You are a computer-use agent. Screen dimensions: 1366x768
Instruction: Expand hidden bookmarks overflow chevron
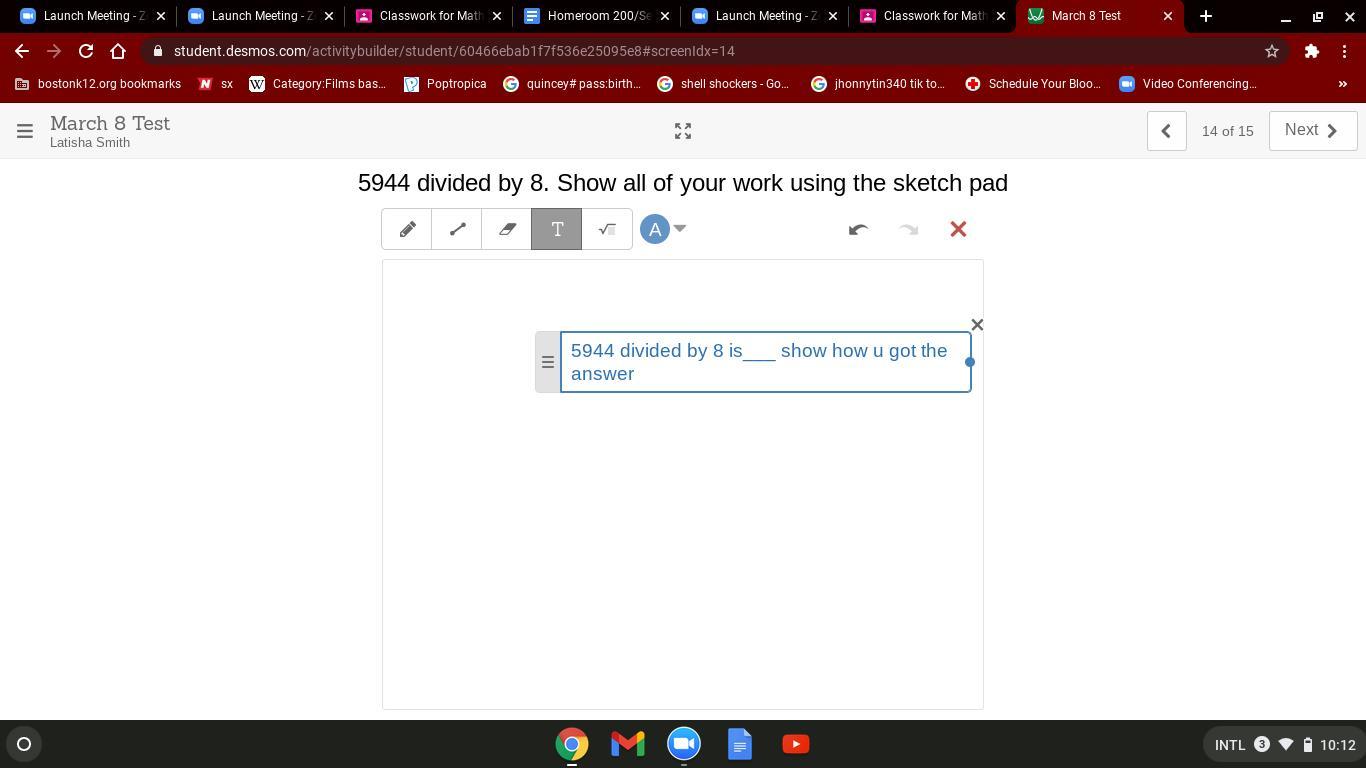(x=1342, y=84)
